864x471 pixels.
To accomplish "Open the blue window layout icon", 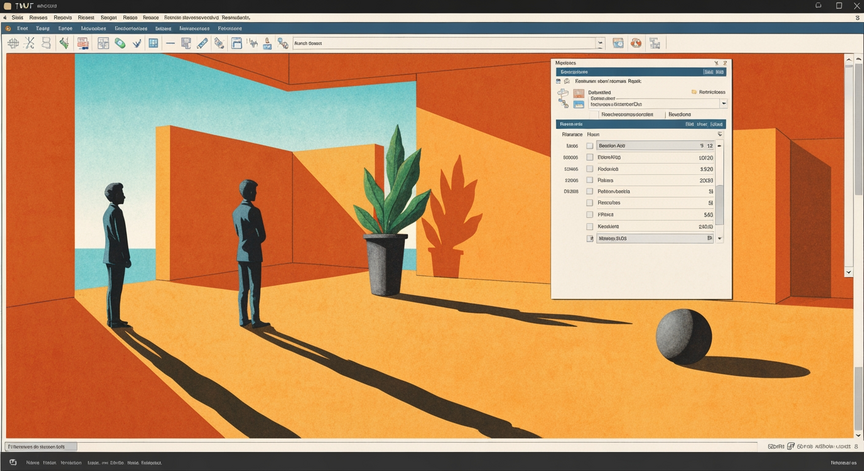I will 236,43.
